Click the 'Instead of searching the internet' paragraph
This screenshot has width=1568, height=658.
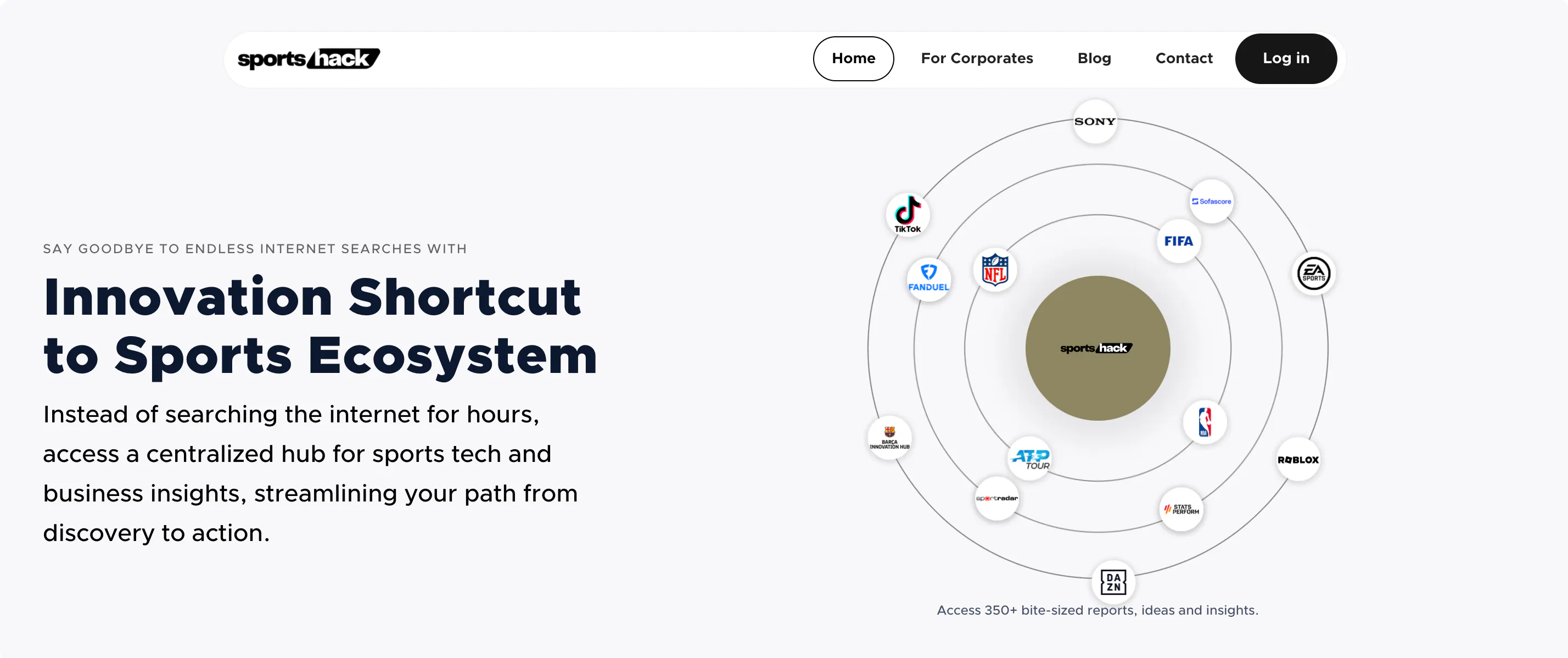pyautogui.click(x=310, y=473)
